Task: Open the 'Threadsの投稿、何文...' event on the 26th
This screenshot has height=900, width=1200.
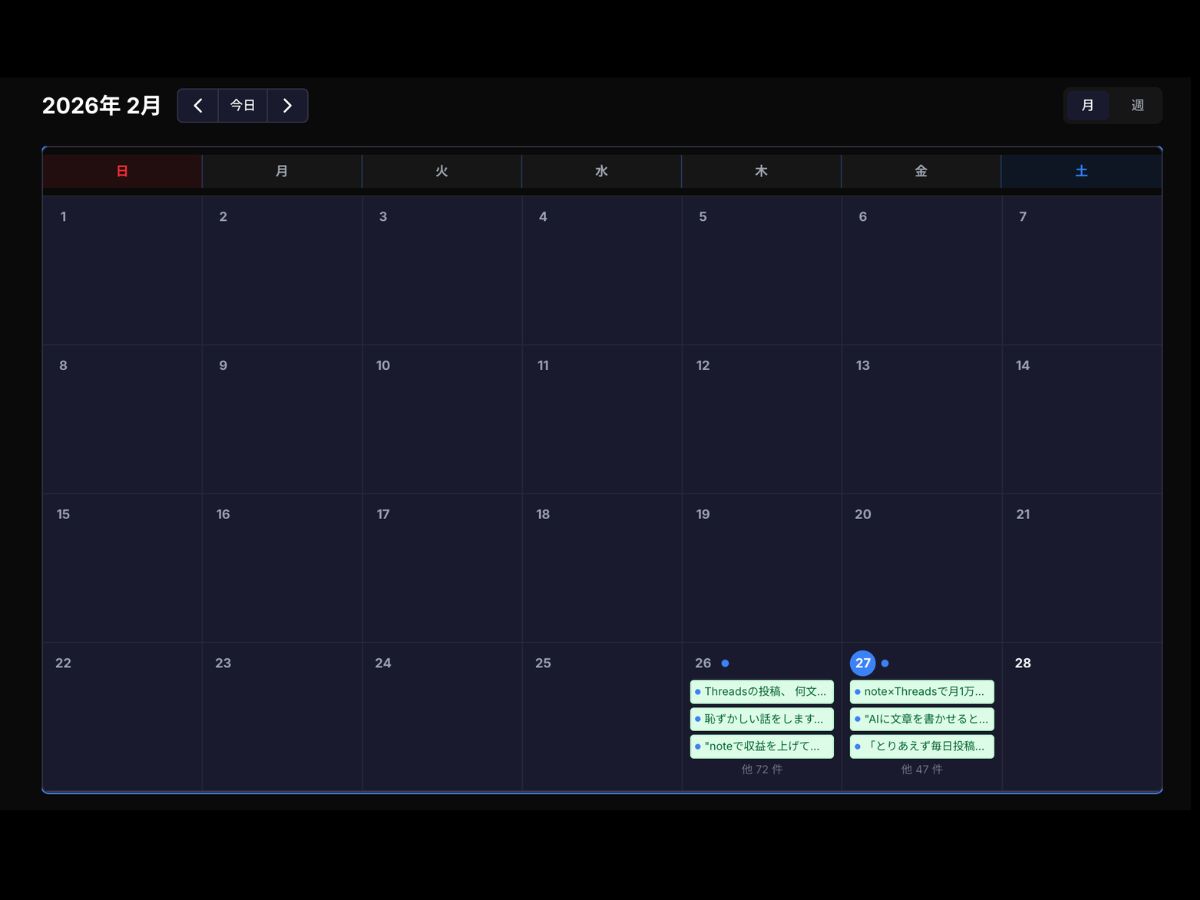Action: 762,692
